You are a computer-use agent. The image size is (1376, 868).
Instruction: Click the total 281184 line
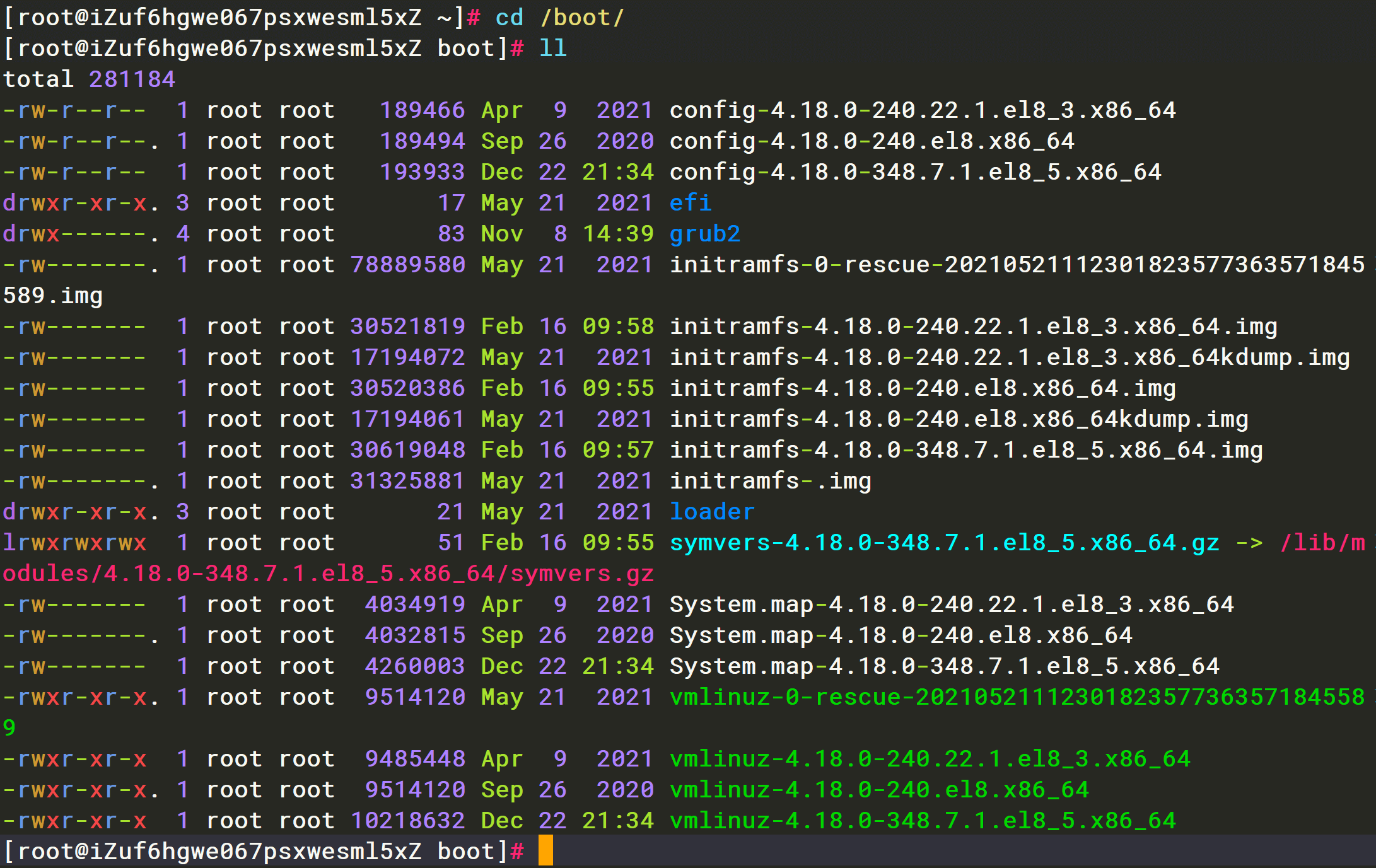tap(89, 79)
